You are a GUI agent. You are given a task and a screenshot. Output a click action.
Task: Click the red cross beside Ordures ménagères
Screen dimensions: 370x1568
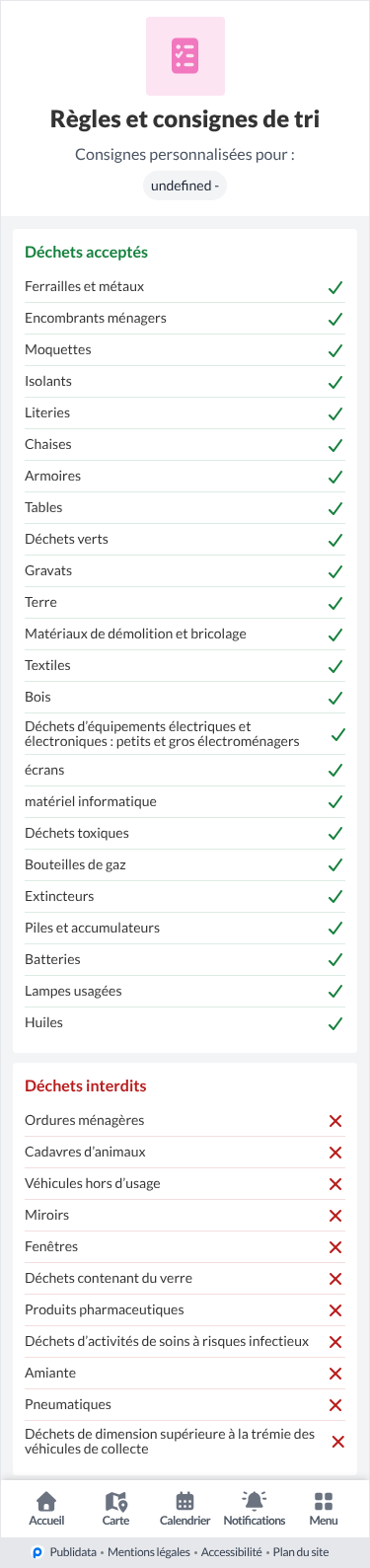335,1121
